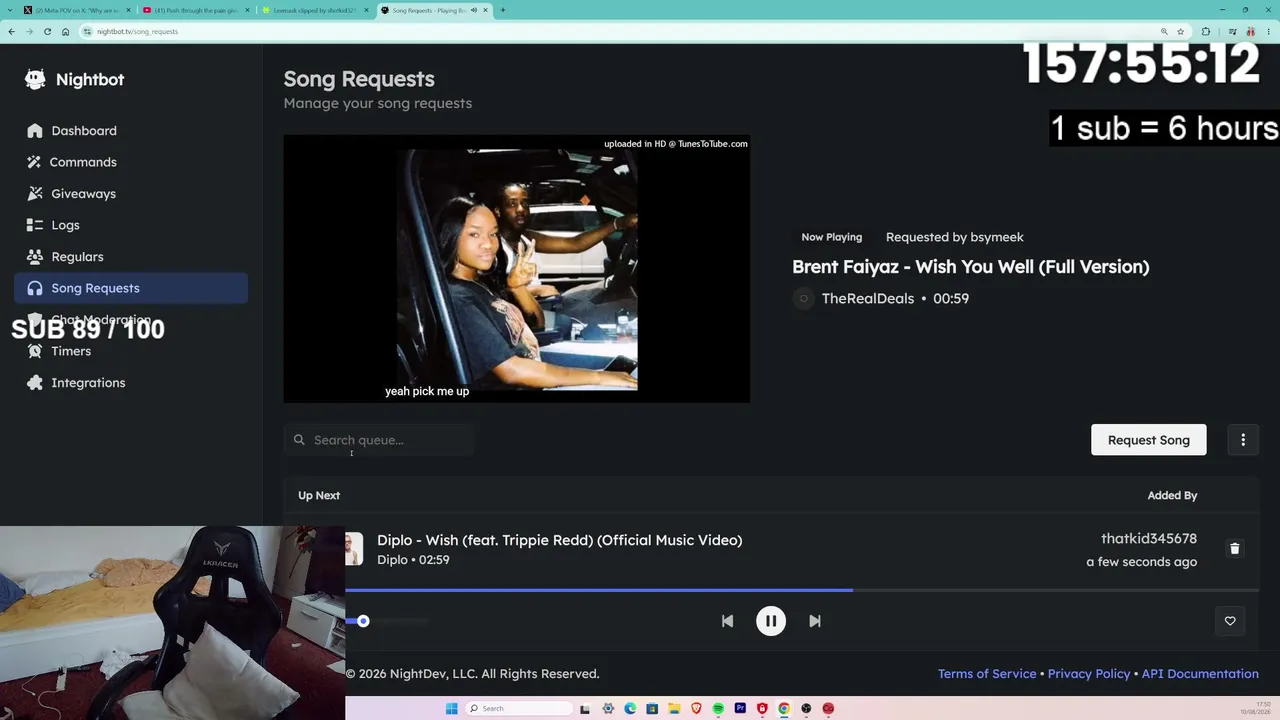Click the TheRealDeals channel avatar

click(x=803, y=299)
